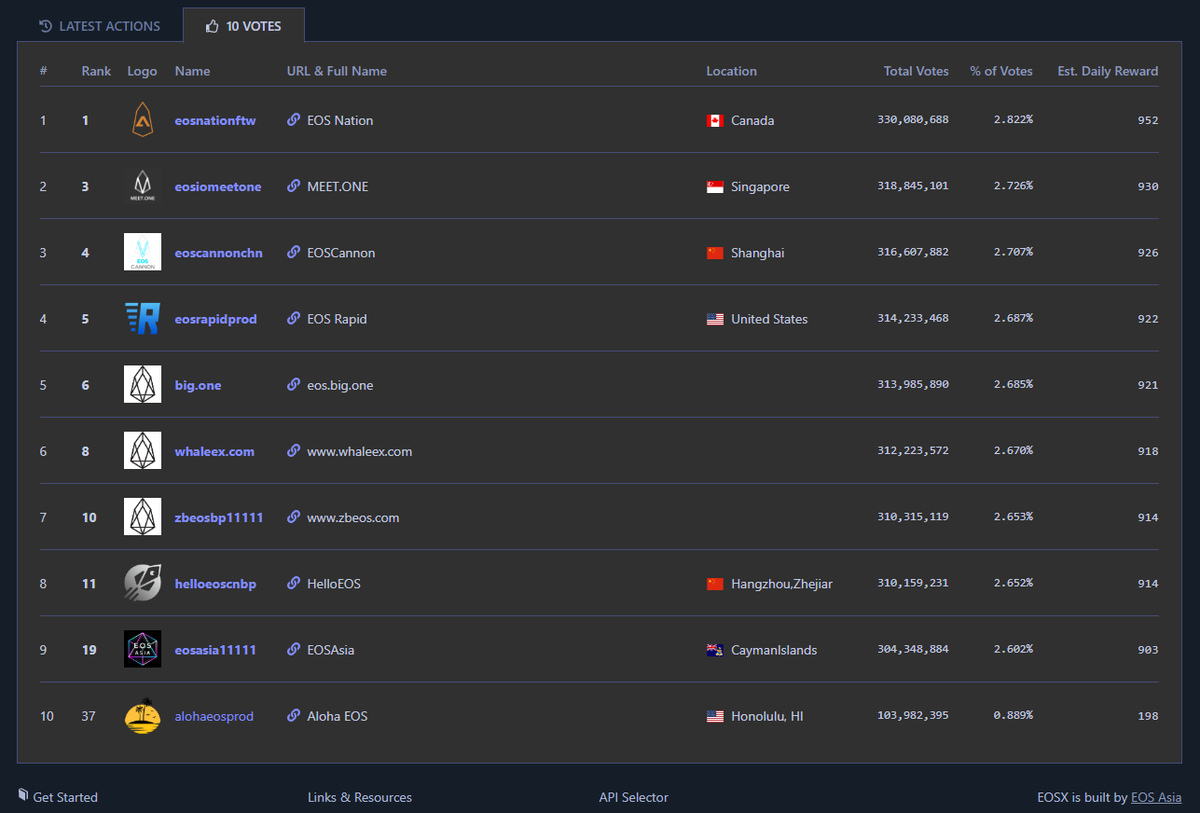This screenshot has width=1200, height=813.
Task: Open the eosrapidprod account
Action: [216, 319]
